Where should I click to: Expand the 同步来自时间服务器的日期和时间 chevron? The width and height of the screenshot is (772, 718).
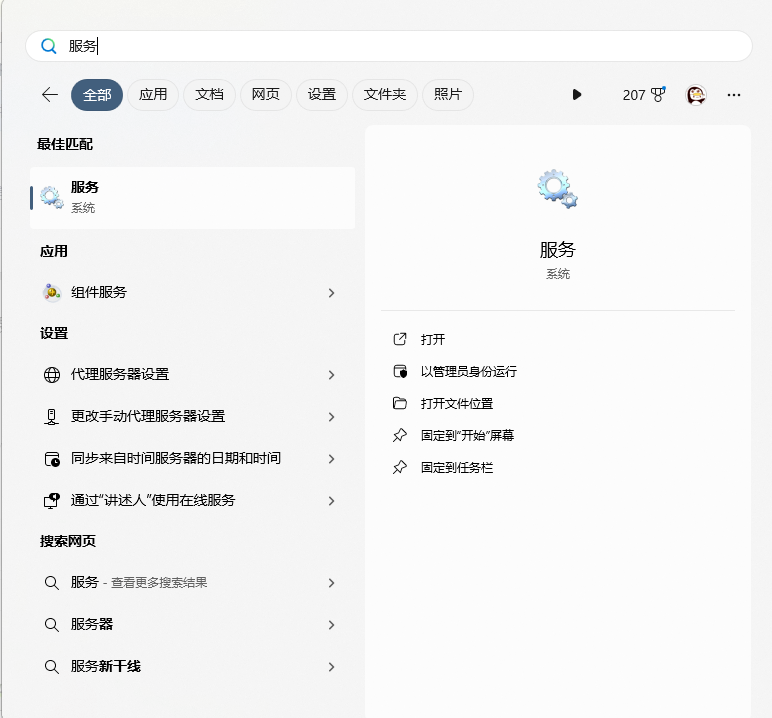coord(331,459)
